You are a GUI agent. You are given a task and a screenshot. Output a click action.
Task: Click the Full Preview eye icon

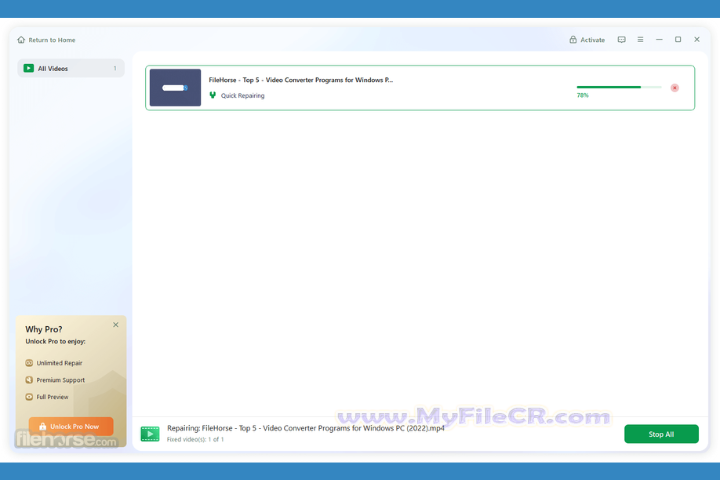coord(29,397)
